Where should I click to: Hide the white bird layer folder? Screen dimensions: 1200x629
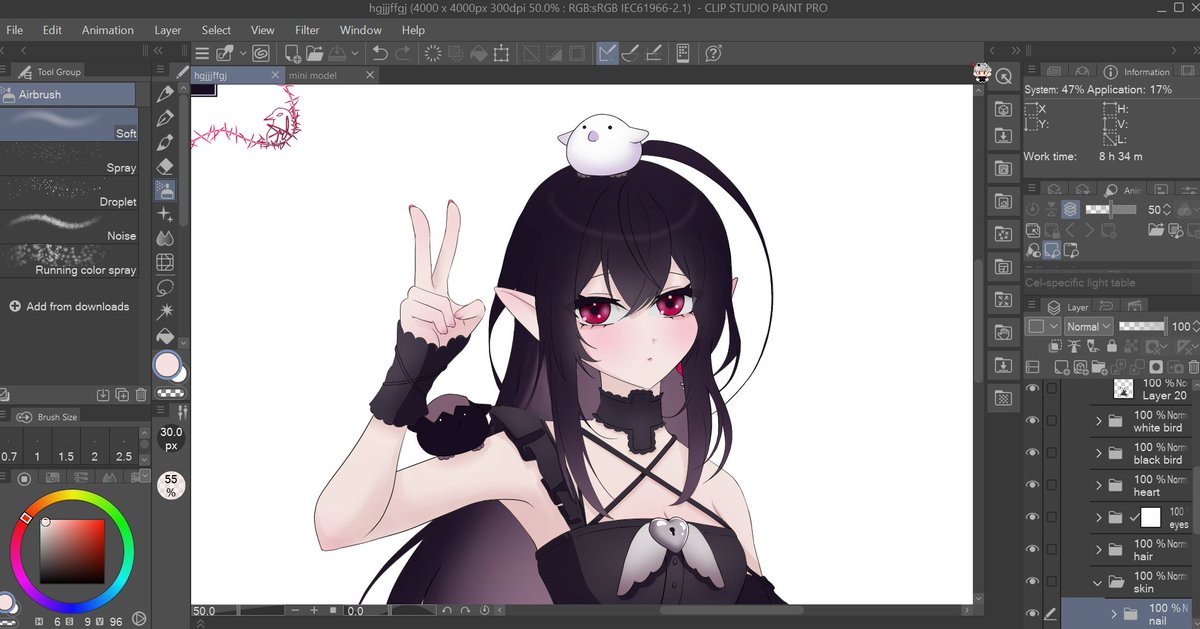click(x=1032, y=421)
